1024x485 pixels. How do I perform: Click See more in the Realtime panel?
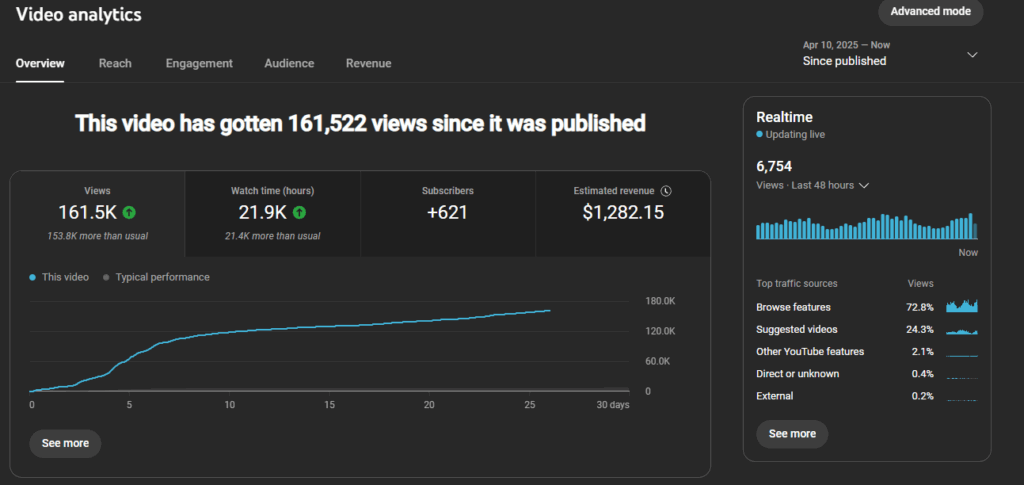pyautogui.click(x=792, y=434)
